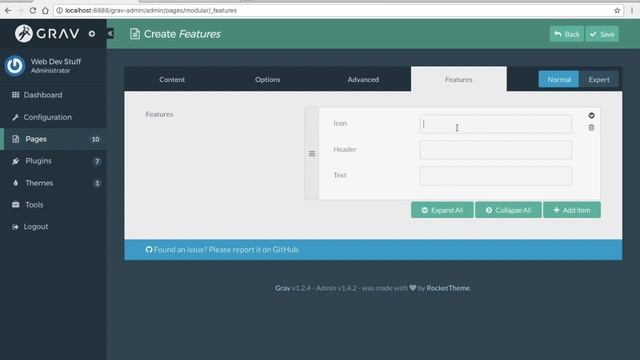Viewport: 640px width, 360px height.
Task: Click the Pages count badge 10
Action: click(96, 140)
